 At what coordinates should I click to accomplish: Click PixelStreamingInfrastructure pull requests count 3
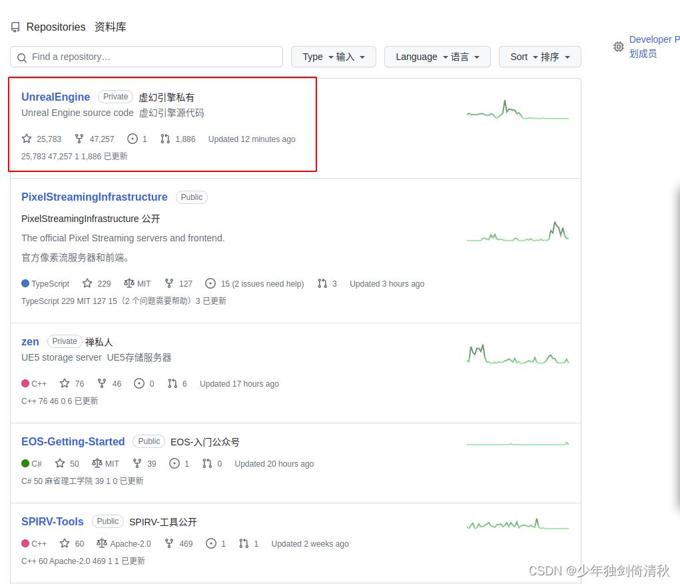click(327, 284)
